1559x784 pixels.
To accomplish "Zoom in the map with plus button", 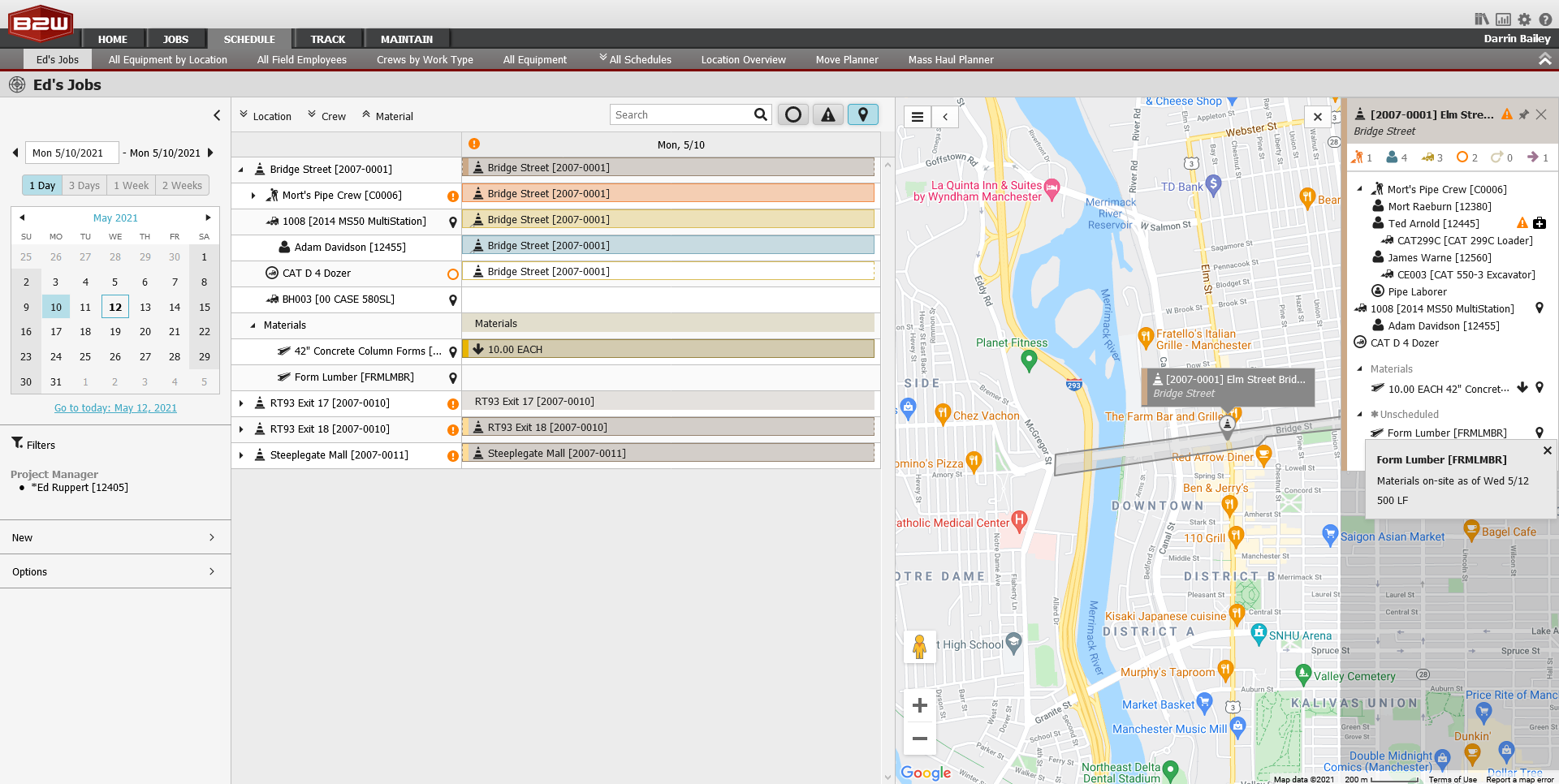I will tap(920, 705).
